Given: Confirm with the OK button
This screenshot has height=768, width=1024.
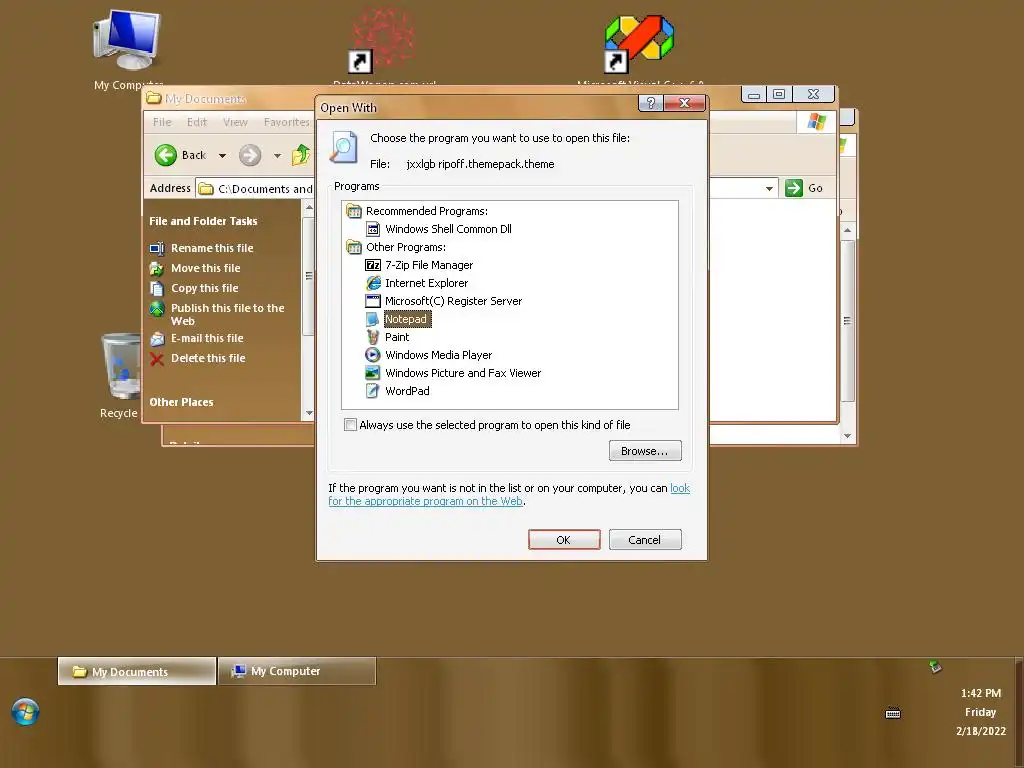Looking at the screenshot, I should [564, 540].
